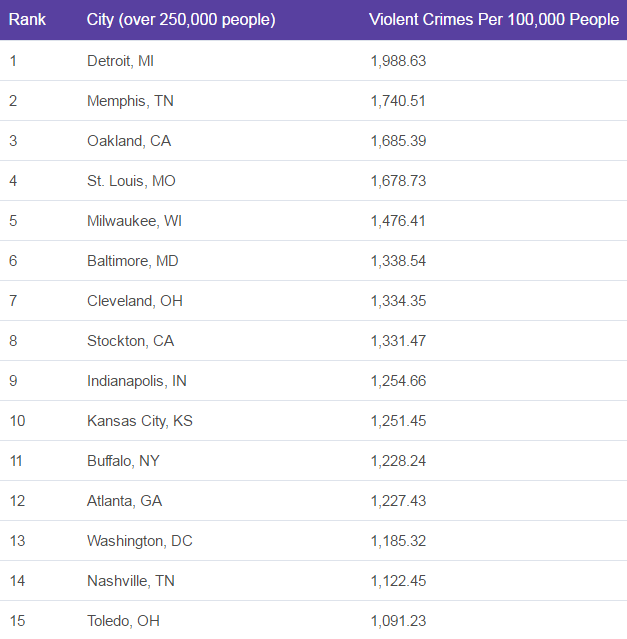Select Atlanta, GA in the list
The width and height of the screenshot is (627, 639).
click(x=124, y=501)
